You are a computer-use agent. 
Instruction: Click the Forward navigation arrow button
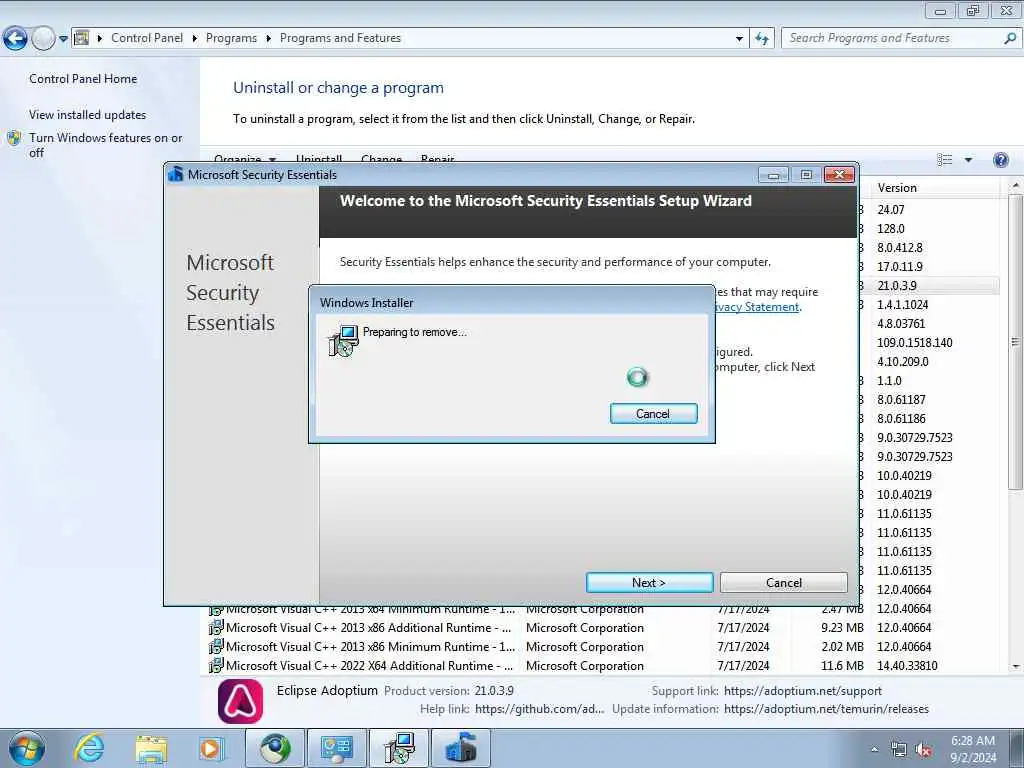click(x=43, y=39)
